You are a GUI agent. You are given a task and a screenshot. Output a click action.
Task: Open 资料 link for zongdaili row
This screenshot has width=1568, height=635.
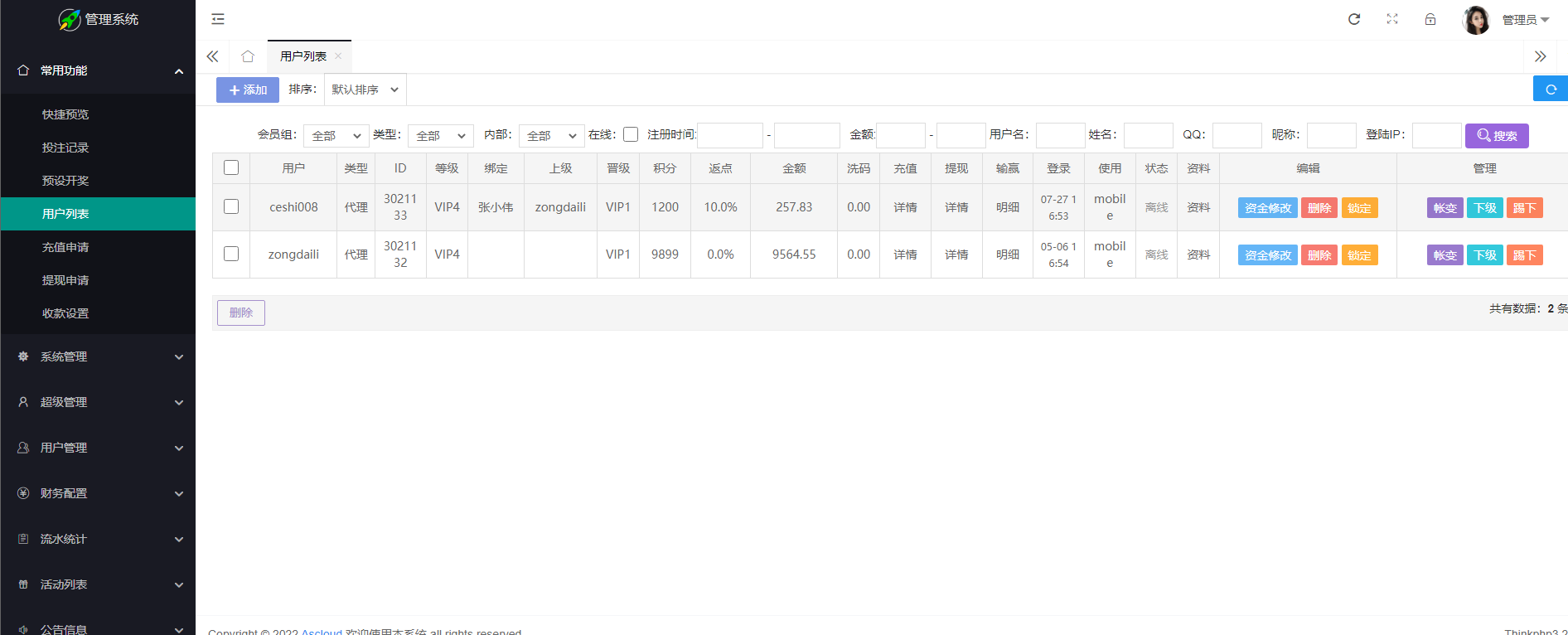(1198, 254)
